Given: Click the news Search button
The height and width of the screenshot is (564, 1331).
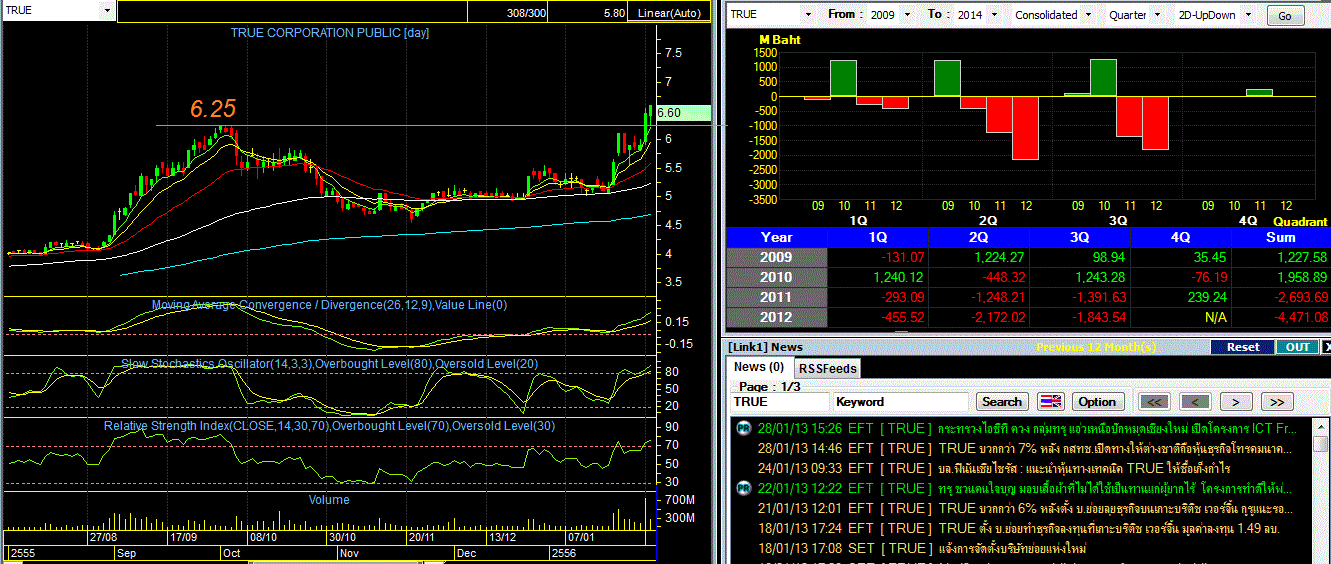Looking at the screenshot, I should click(x=1001, y=401).
